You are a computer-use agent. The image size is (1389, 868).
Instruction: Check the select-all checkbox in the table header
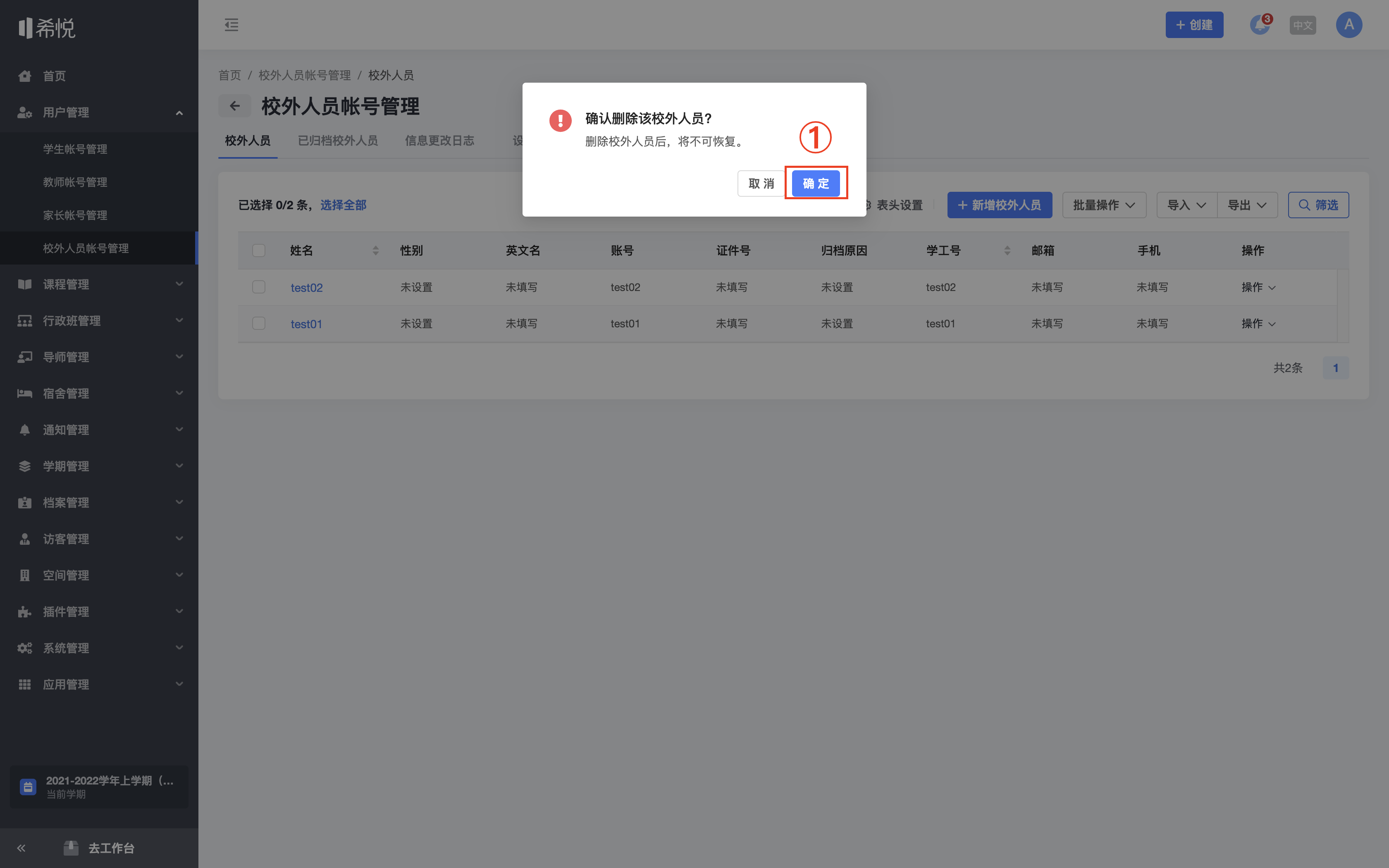coord(259,250)
